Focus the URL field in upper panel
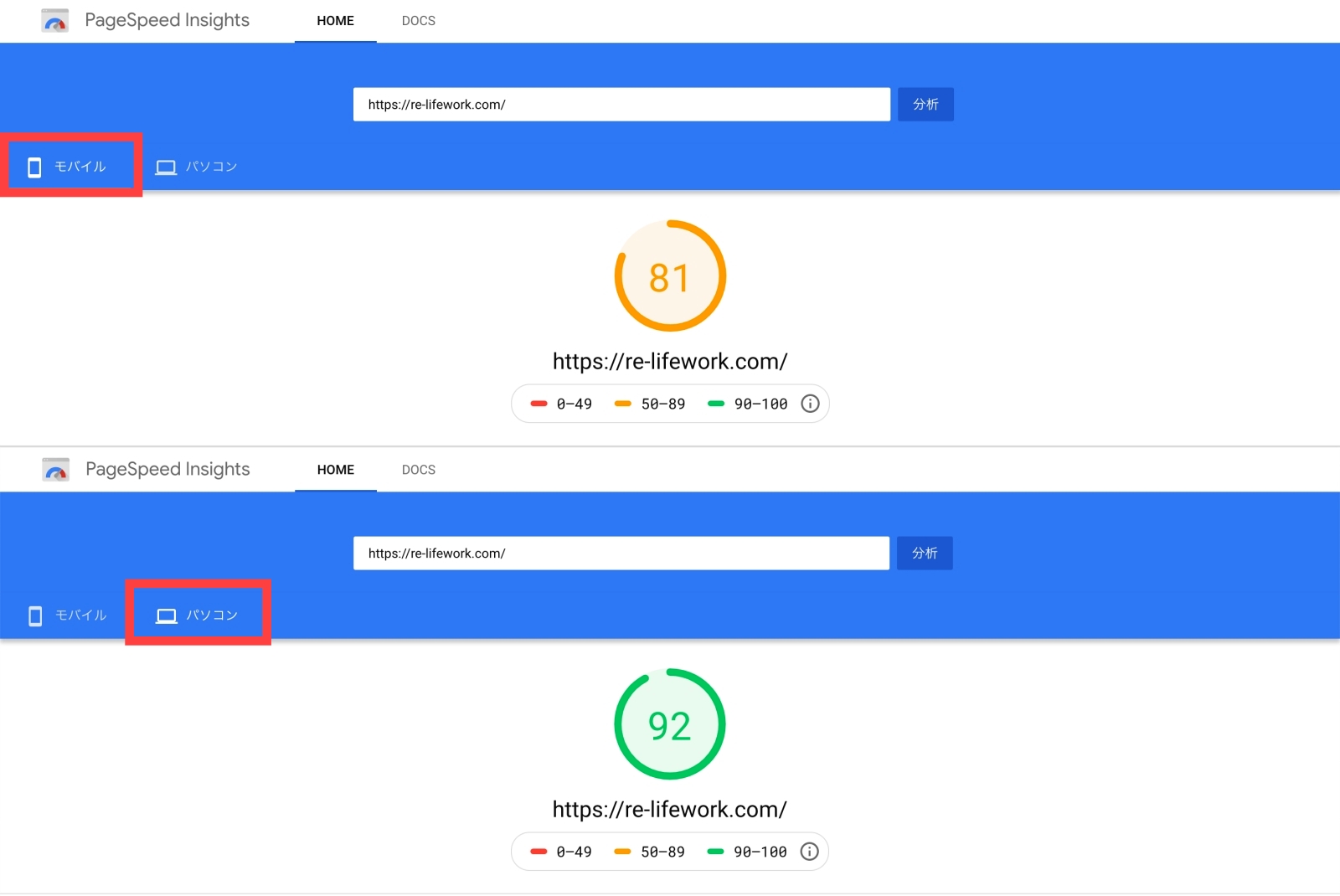Image resolution: width=1340 pixels, height=896 pixels. [621, 105]
